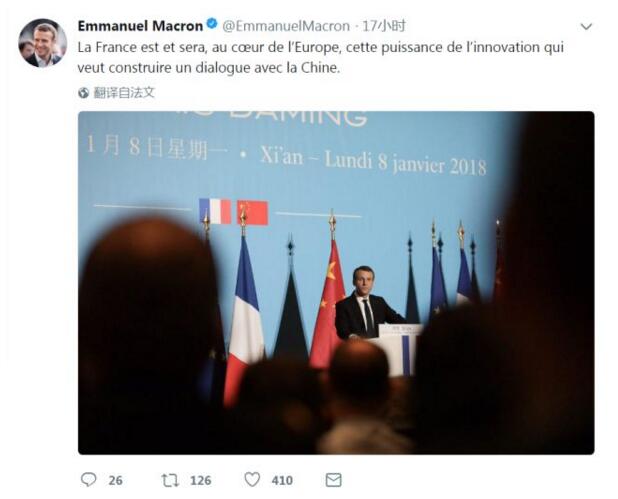Click Macron at the podium in photo
Image resolution: width=618 pixels, height=499 pixels.
(365, 303)
